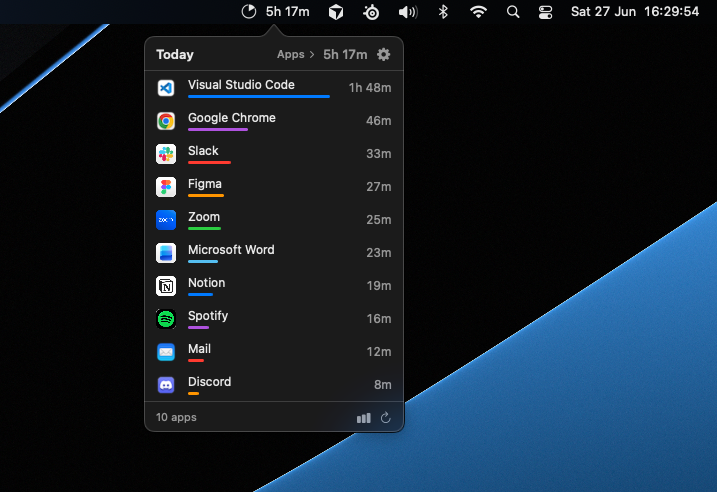This screenshot has height=492, width=717.
Task: Click the 3D box icon in menu bar
Action: pyautogui.click(x=336, y=12)
